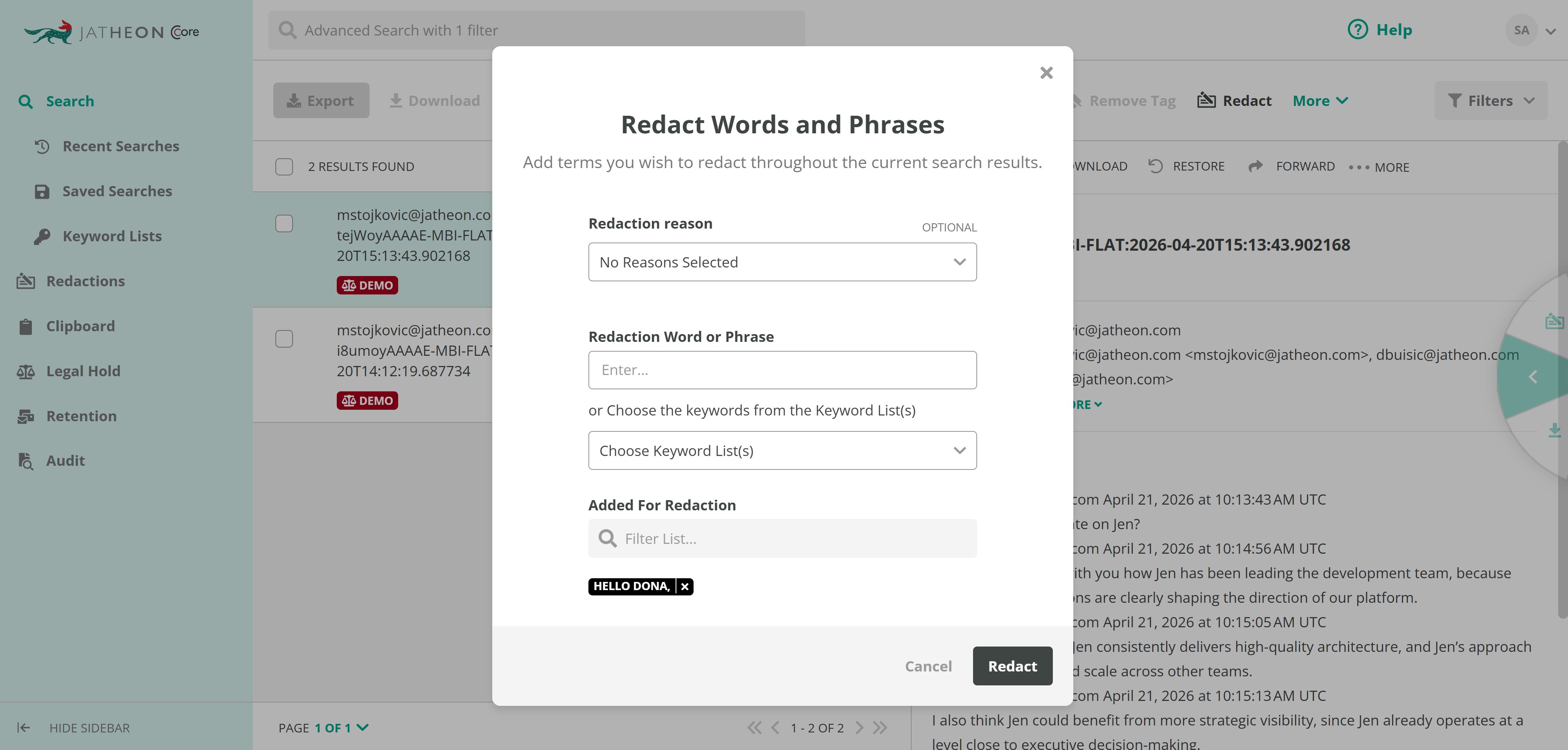Click the Advanced Search bar

tap(536, 30)
